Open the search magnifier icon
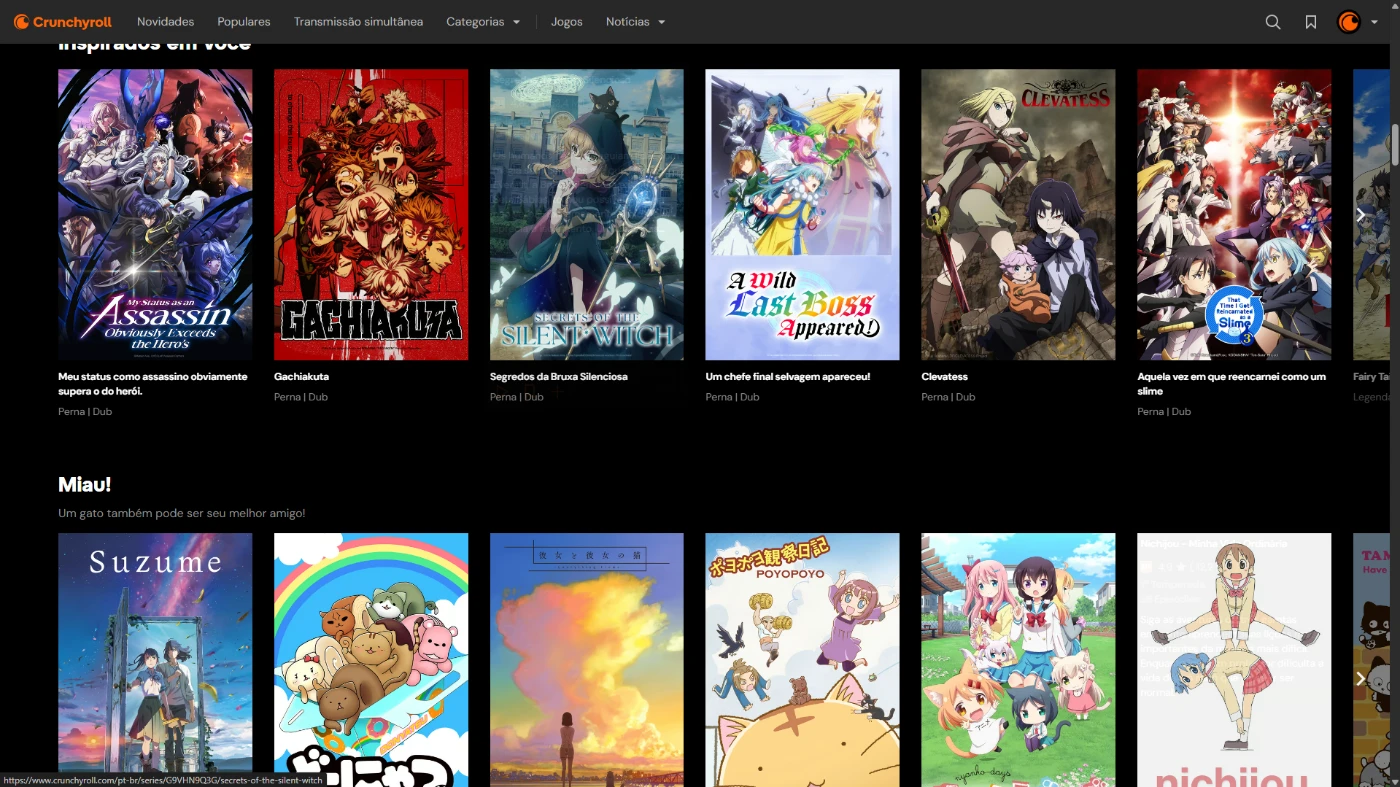This screenshot has width=1400, height=787. coord(1272,22)
